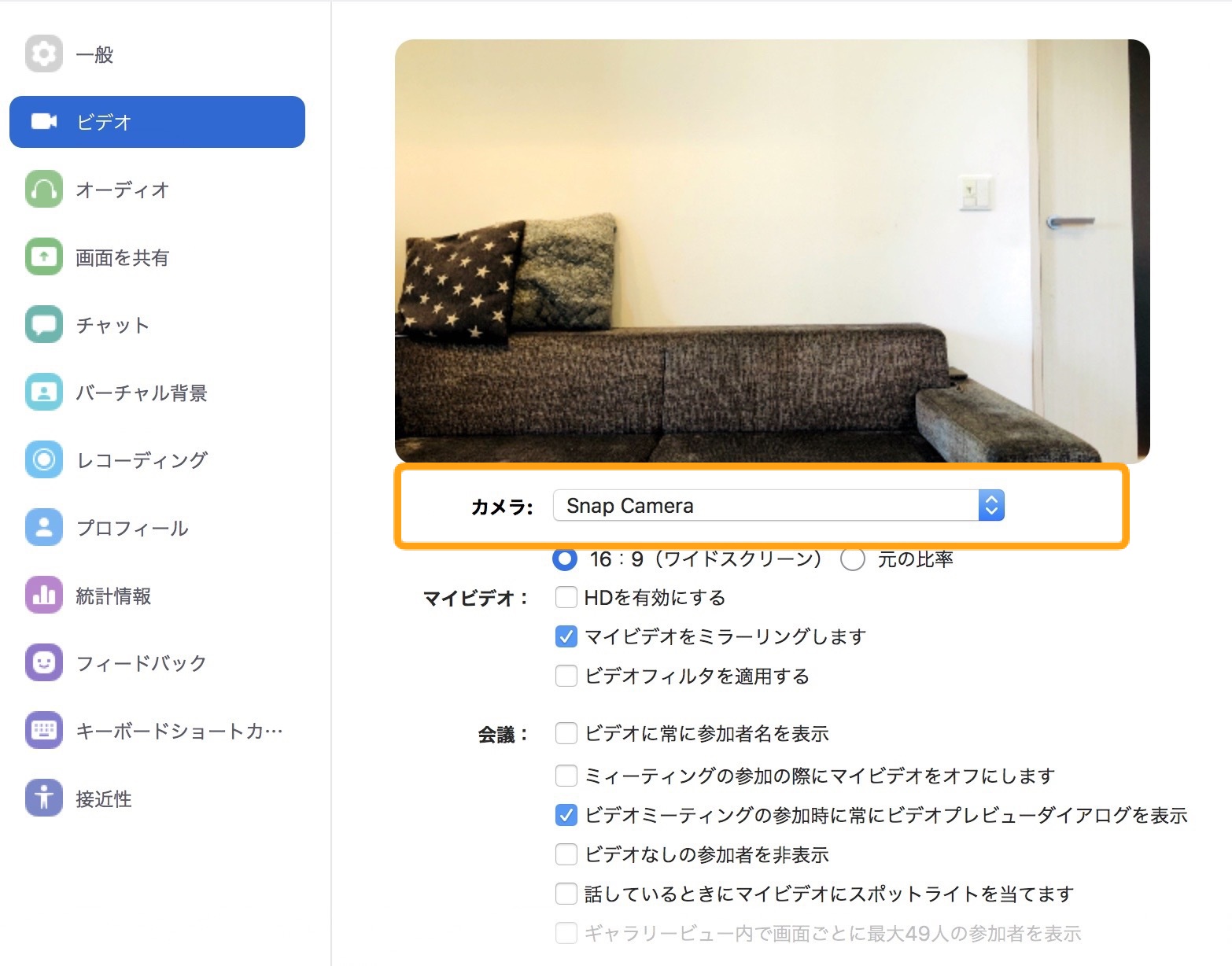Image resolution: width=1232 pixels, height=966 pixels.
Task: Click the video camera icon in sidebar
Action: [x=44, y=122]
